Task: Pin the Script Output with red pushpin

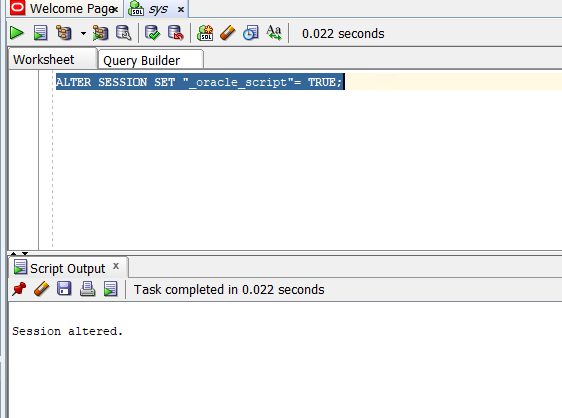Action: [19, 289]
